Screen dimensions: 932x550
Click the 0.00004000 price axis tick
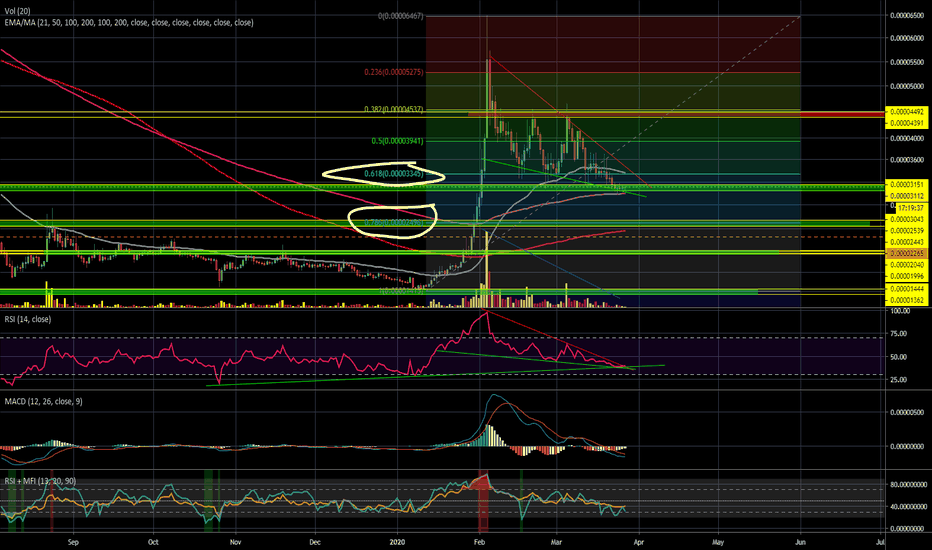pos(907,139)
